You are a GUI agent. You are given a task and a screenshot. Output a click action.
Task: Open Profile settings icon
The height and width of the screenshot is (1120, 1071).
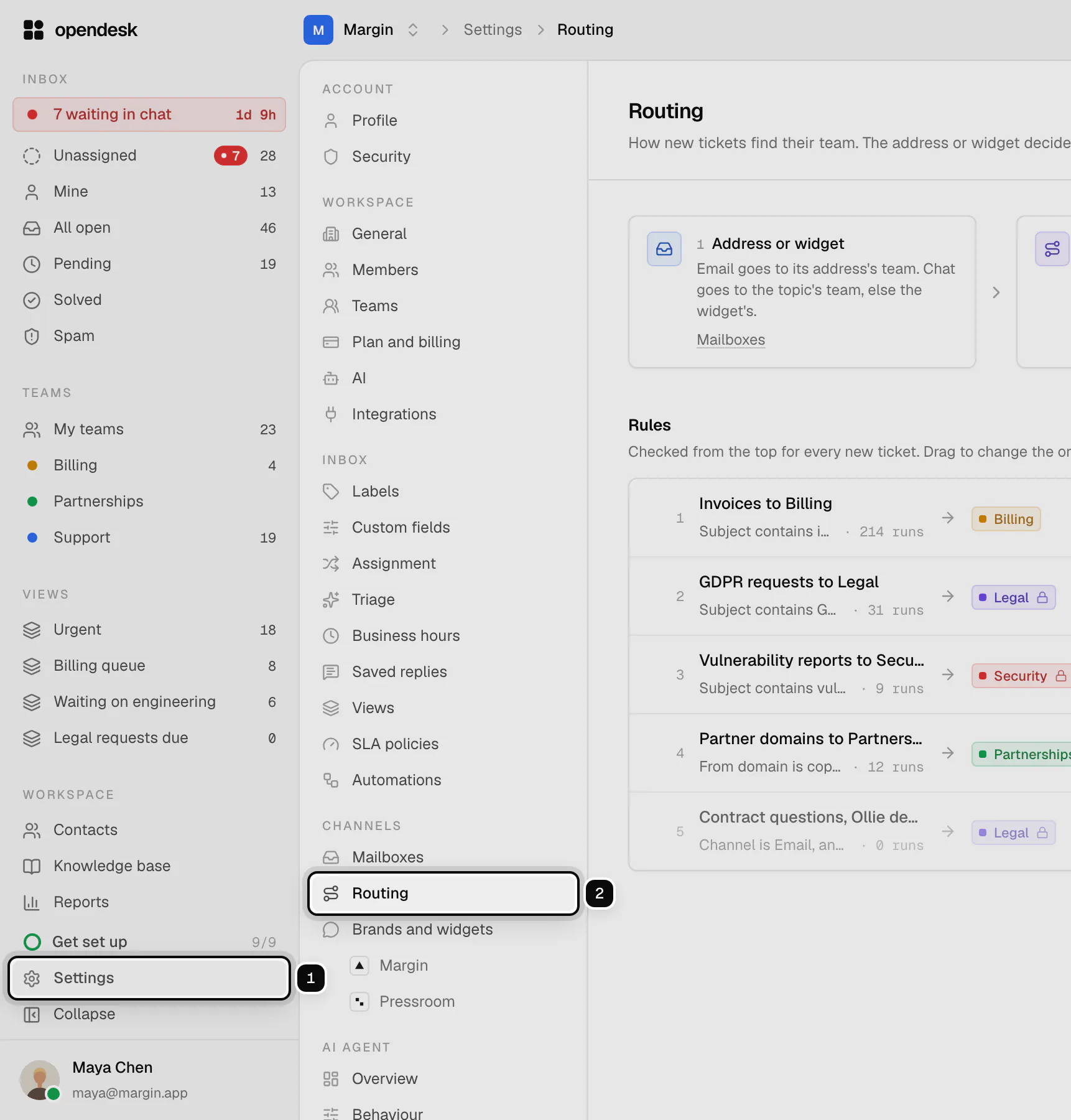coord(331,121)
